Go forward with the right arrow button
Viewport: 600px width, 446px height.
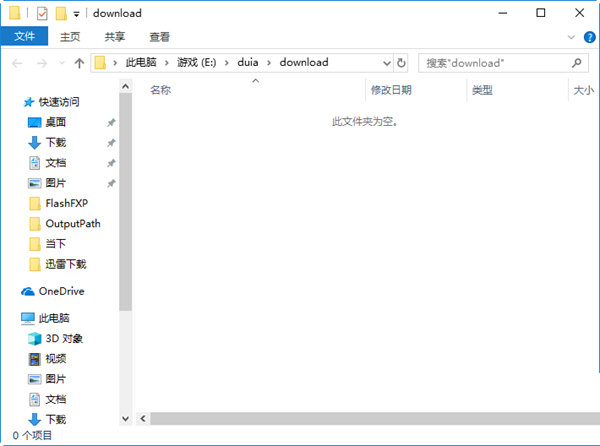tap(42, 63)
